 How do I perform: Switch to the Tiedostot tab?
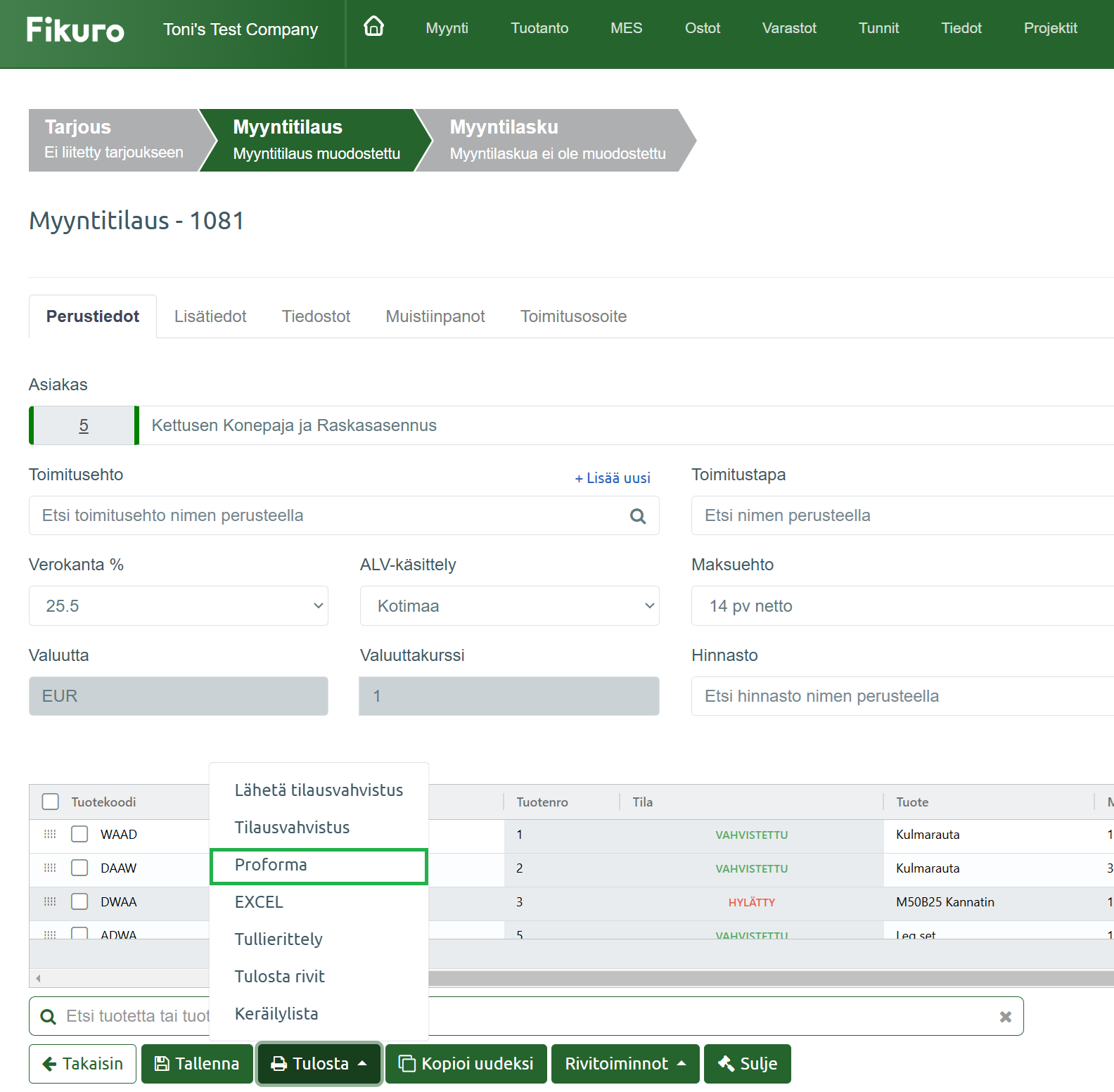tap(316, 316)
